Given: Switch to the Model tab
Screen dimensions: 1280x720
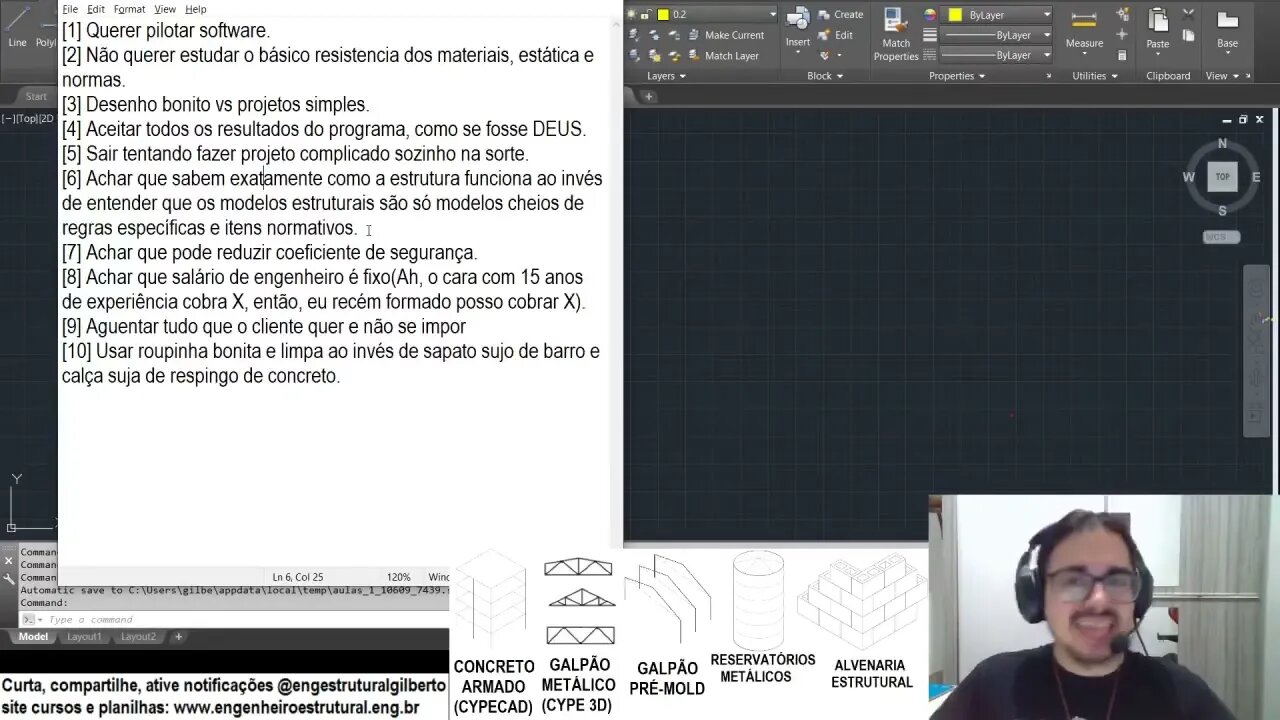Looking at the screenshot, I should (x=33, y=637).
